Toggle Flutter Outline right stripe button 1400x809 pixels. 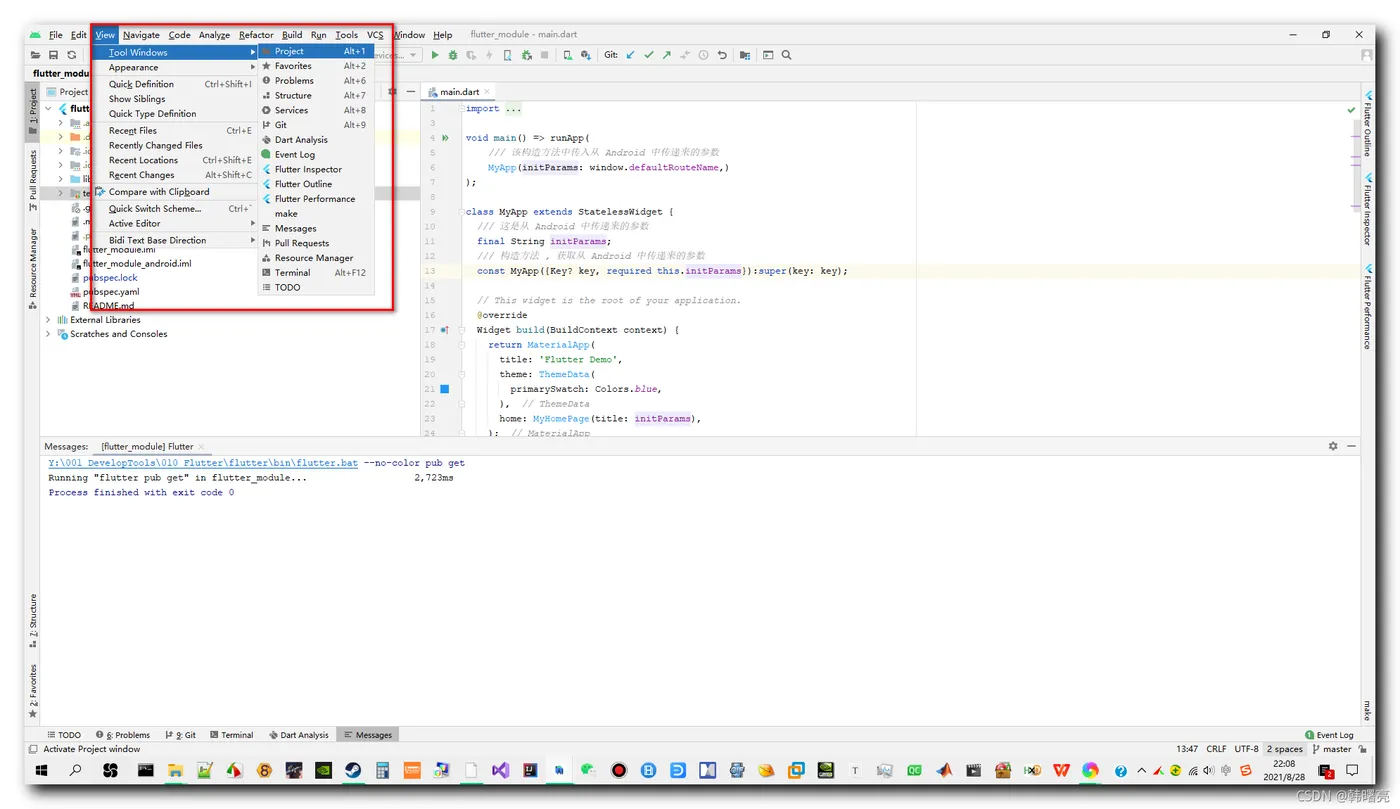pyautogui.click(x=1367, y=123)
